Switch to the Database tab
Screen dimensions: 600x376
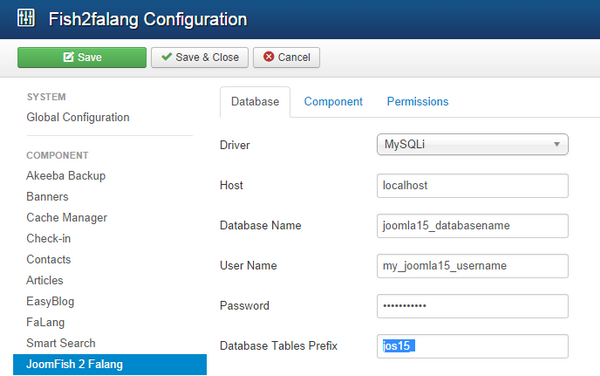click(255, 102)
